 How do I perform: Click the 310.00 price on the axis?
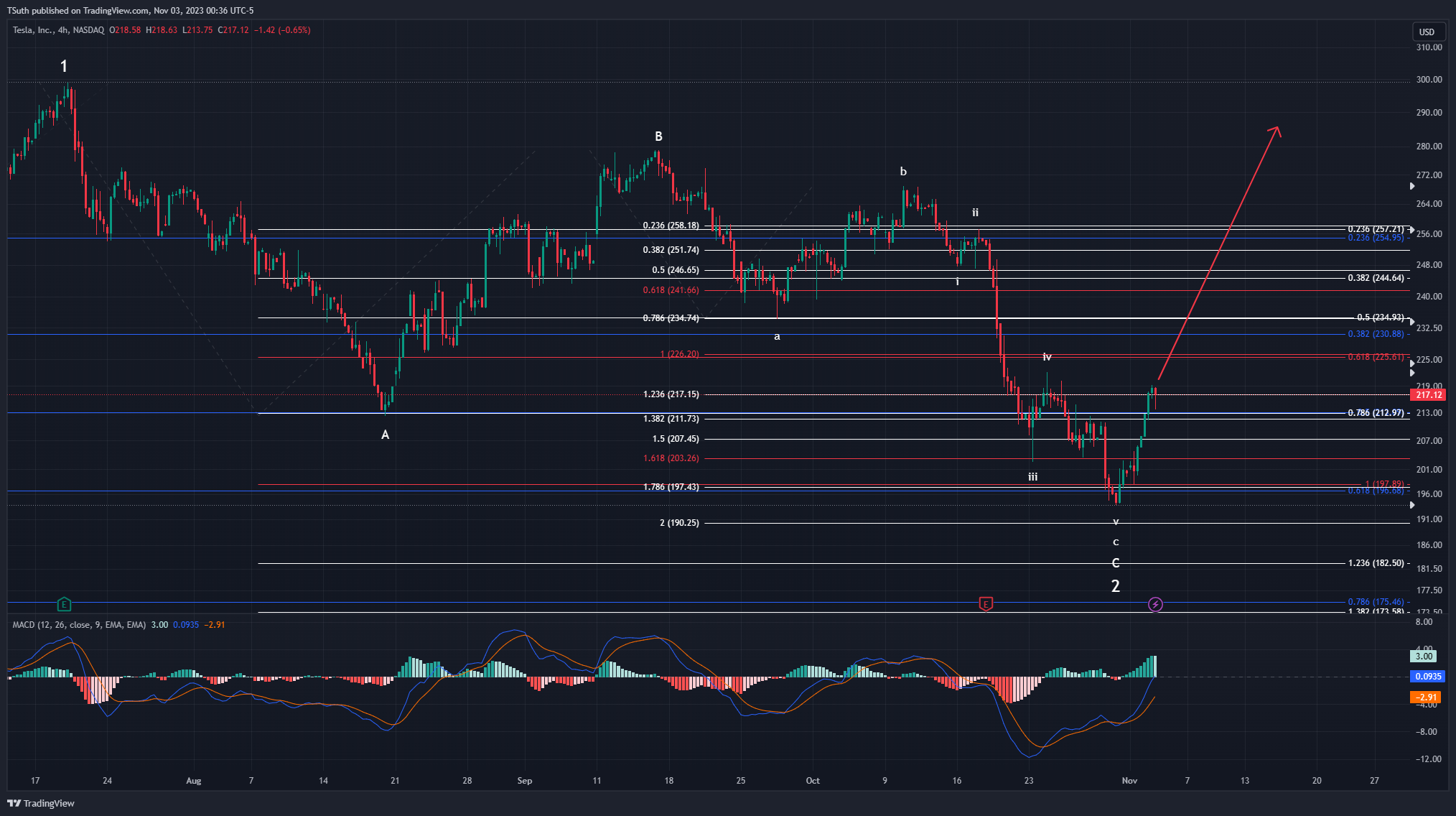(x=1429, y=47)
